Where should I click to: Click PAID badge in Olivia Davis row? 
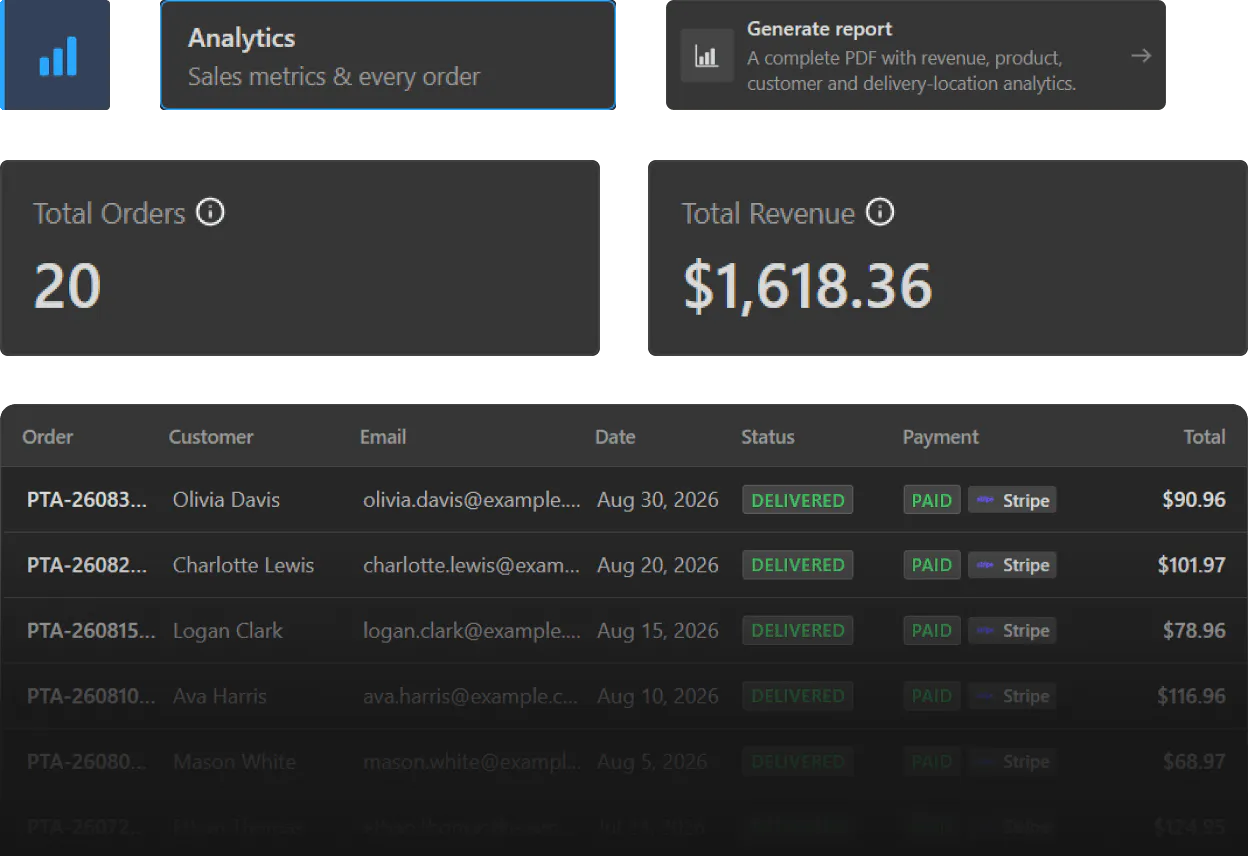pos(932,500)
